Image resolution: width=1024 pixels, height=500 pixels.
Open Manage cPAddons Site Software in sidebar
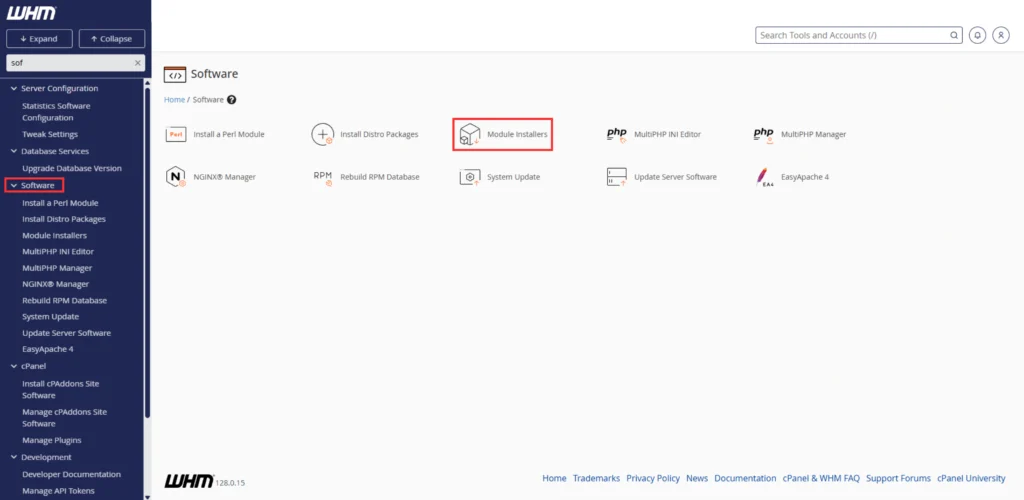pos(65,418)
